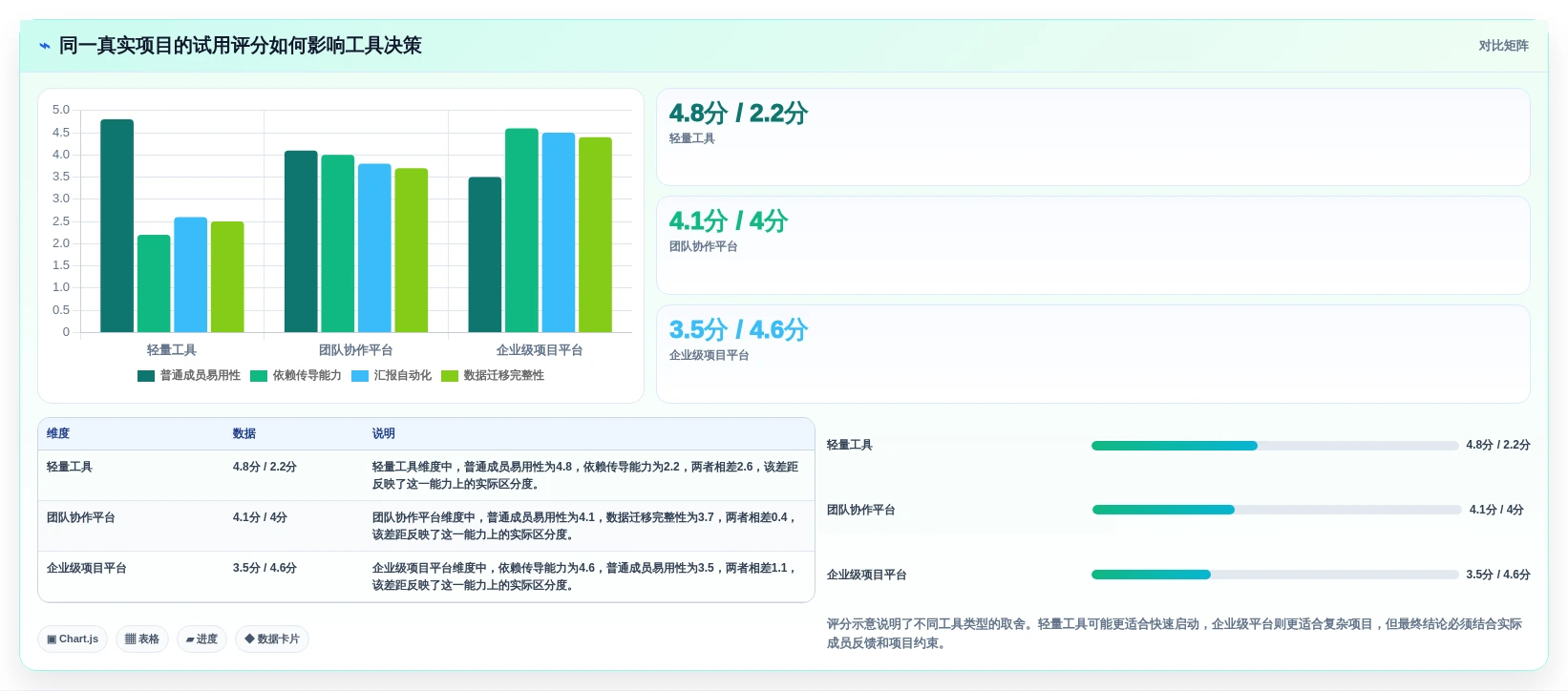Click the dark green bar for 团队协作平台

coord(301,241)
